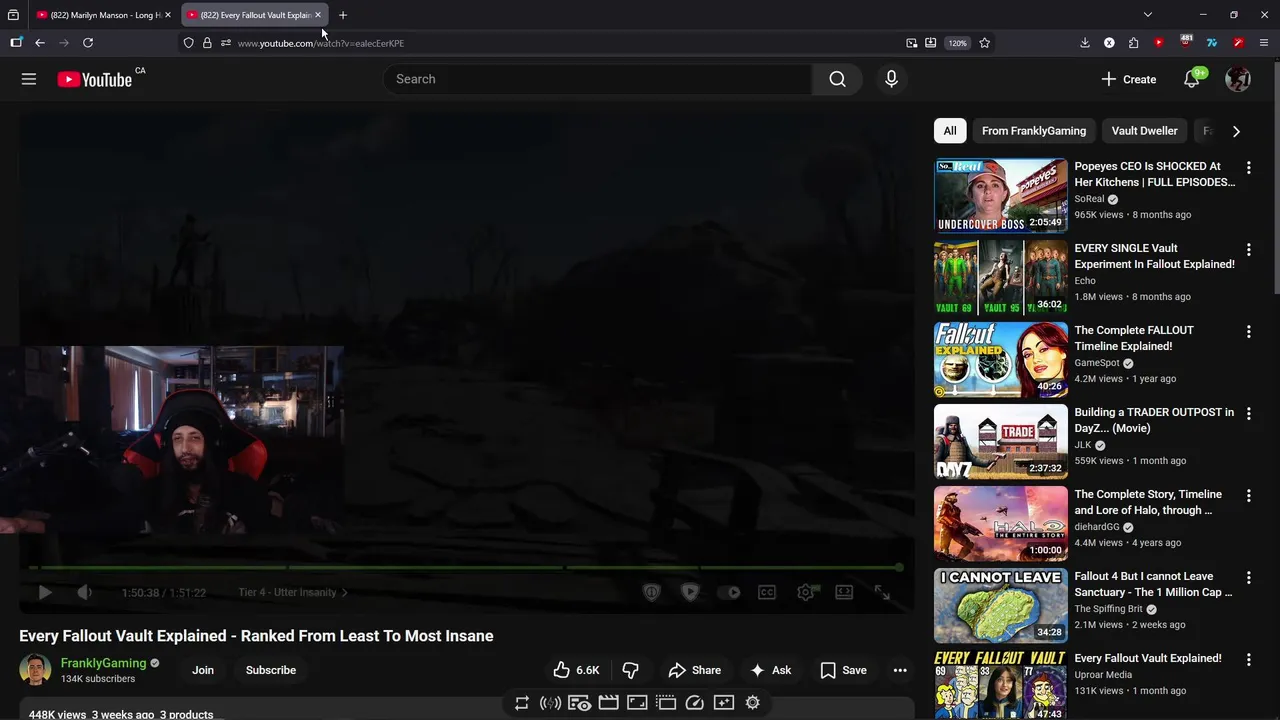1280x720 pixels.
Task: Toggle loop icon in the enhancer toolbar
Action: click(x=522, y=703)
